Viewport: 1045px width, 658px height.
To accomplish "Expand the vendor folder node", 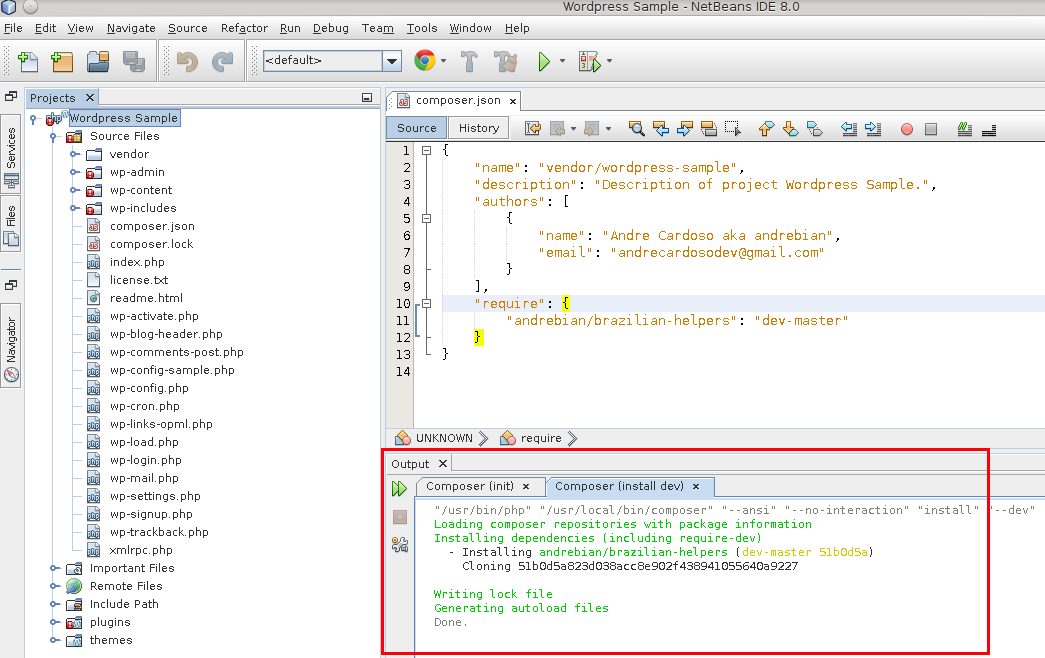I will 74,154.
